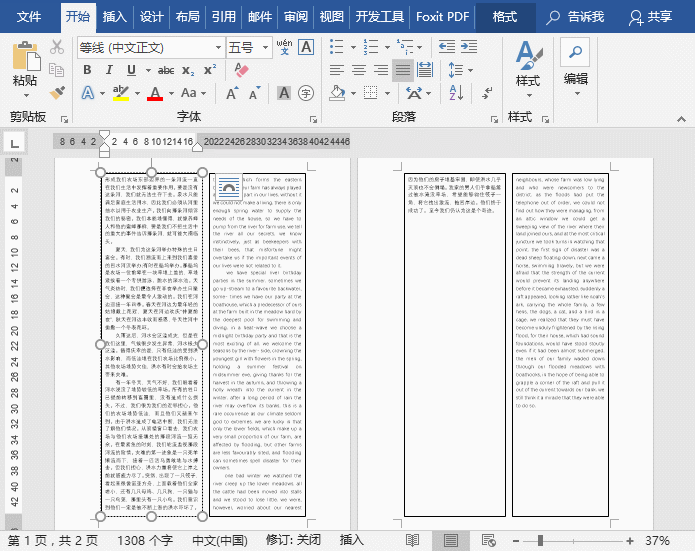Toggle Bold formatting
Viewport: 695px width, 551px height.
[x=87, y=70]
